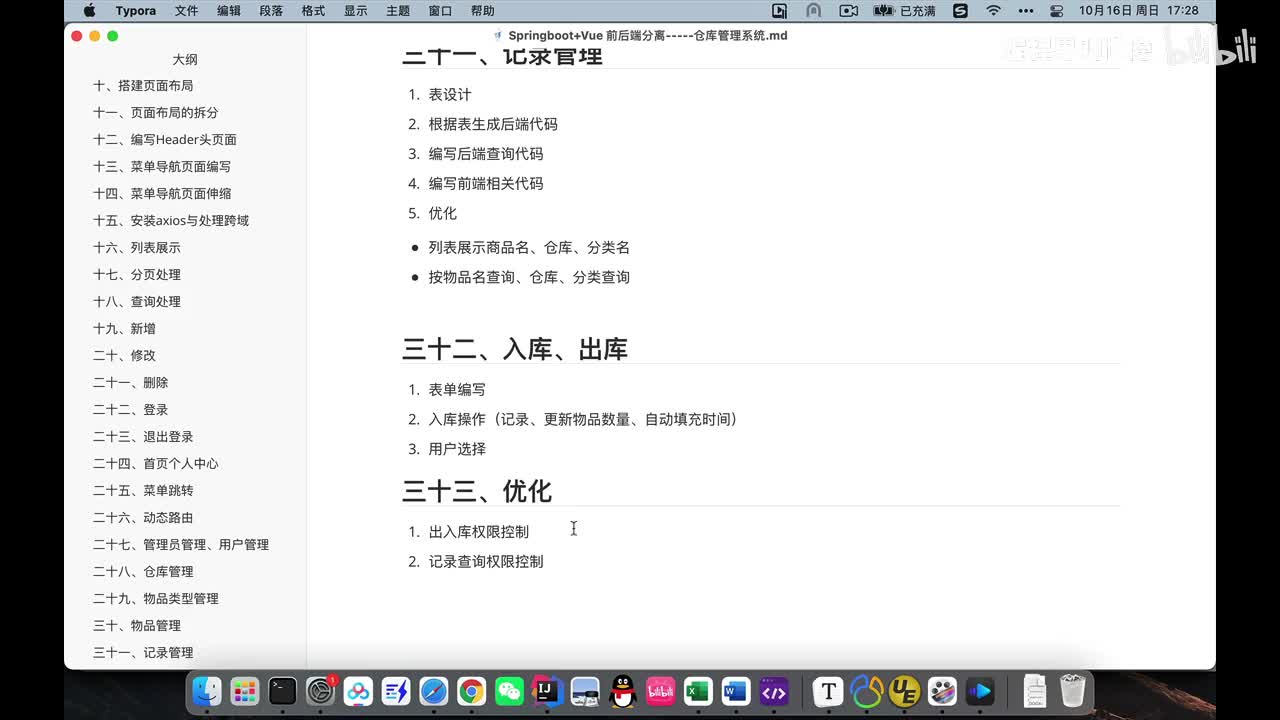Open the 帮助 menu
The height and width of the screenshot is (720, 1280).
[482, 11]
